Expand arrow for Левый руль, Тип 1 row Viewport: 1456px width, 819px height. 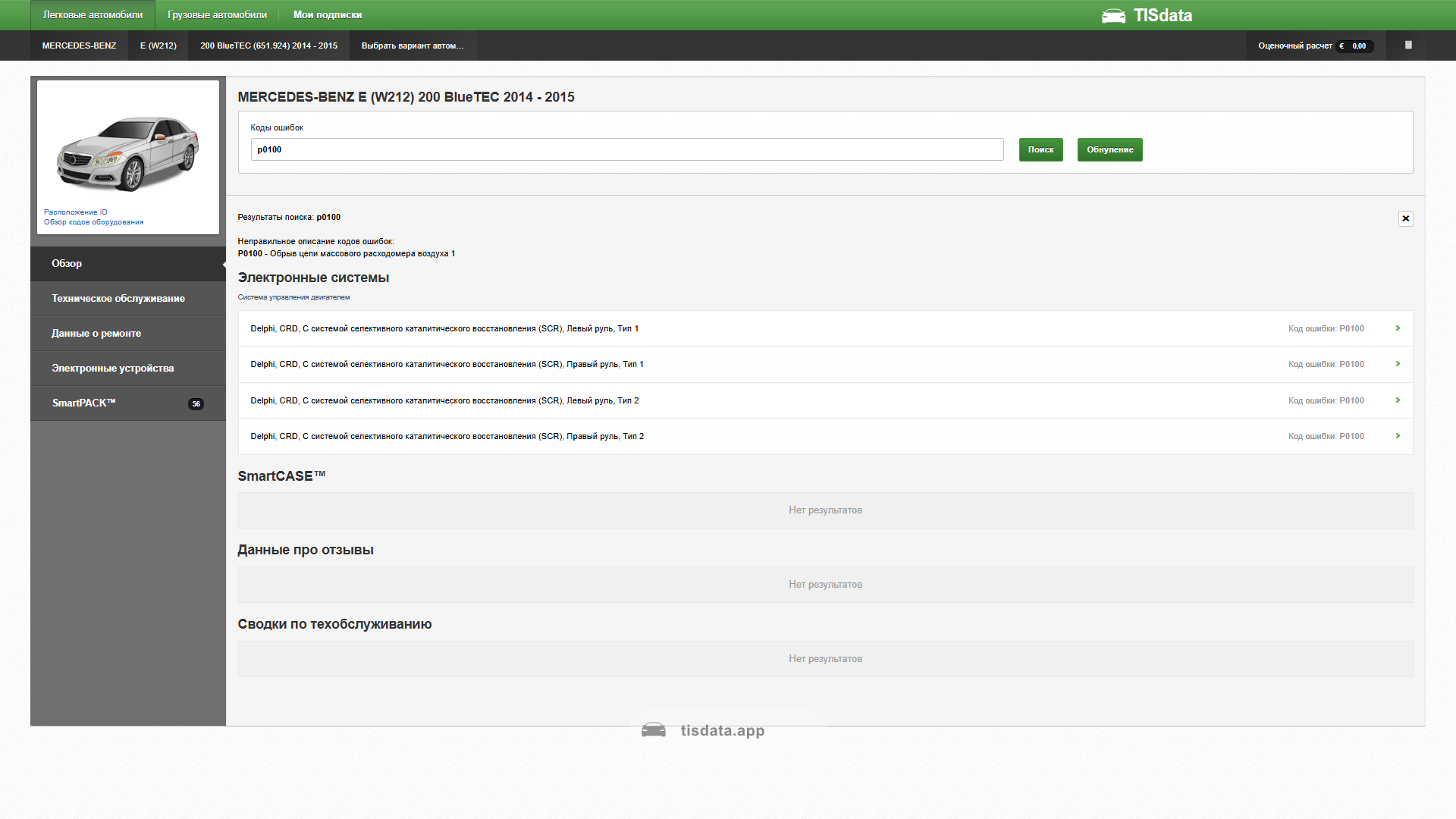pos(1398,328)
